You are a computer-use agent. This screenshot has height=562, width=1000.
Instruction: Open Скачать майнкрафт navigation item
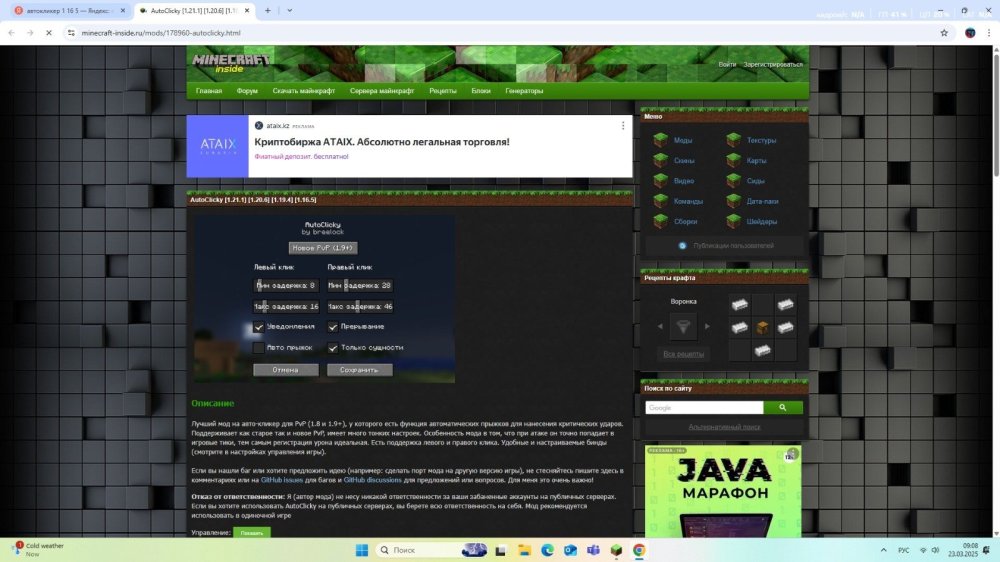coord(304,91)
